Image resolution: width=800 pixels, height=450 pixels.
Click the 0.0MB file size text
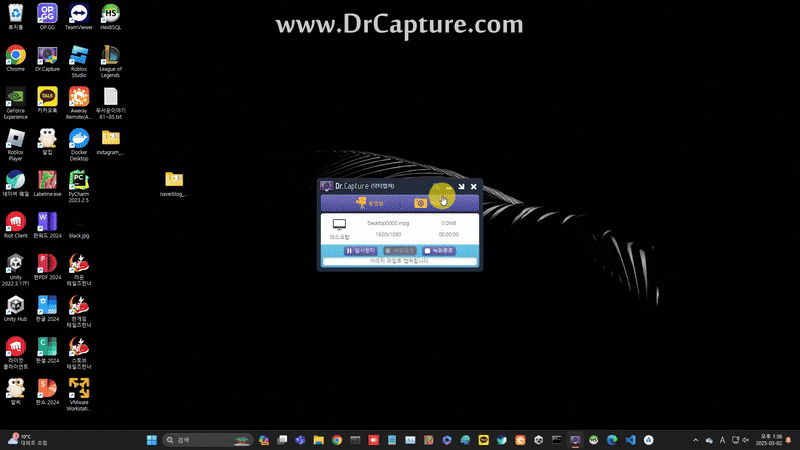448,223
